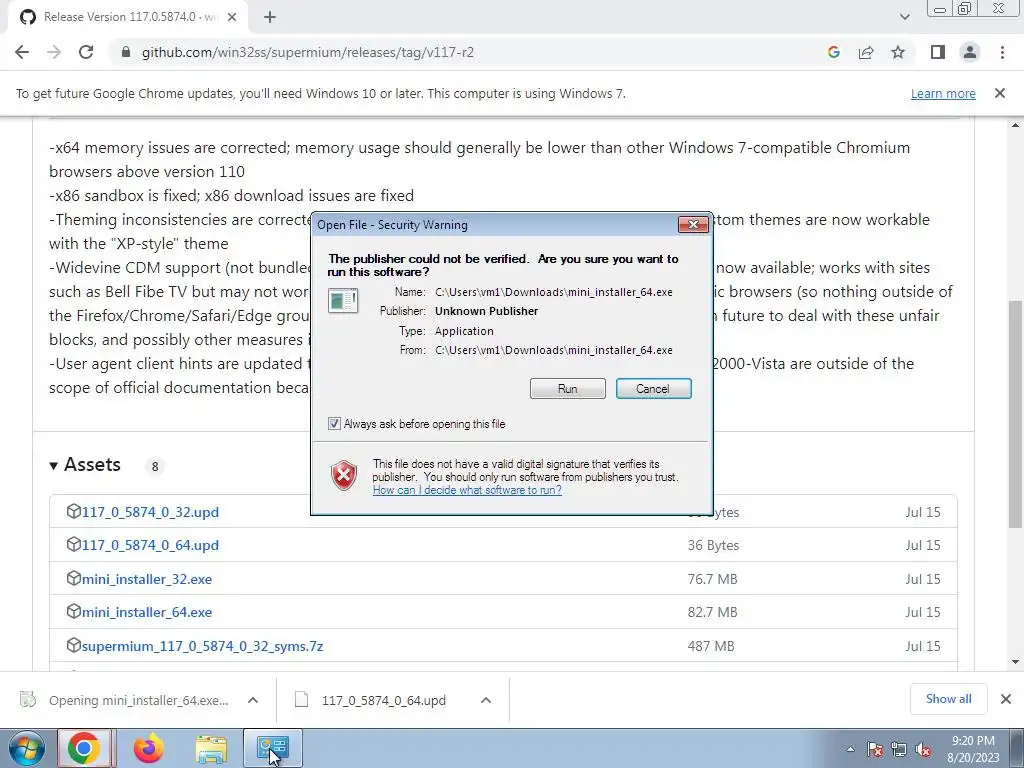Open File Explorer from the taskbar
The height and width of the screenshot is (768, 1024).
pyautogui.click(x=211, y=748)
